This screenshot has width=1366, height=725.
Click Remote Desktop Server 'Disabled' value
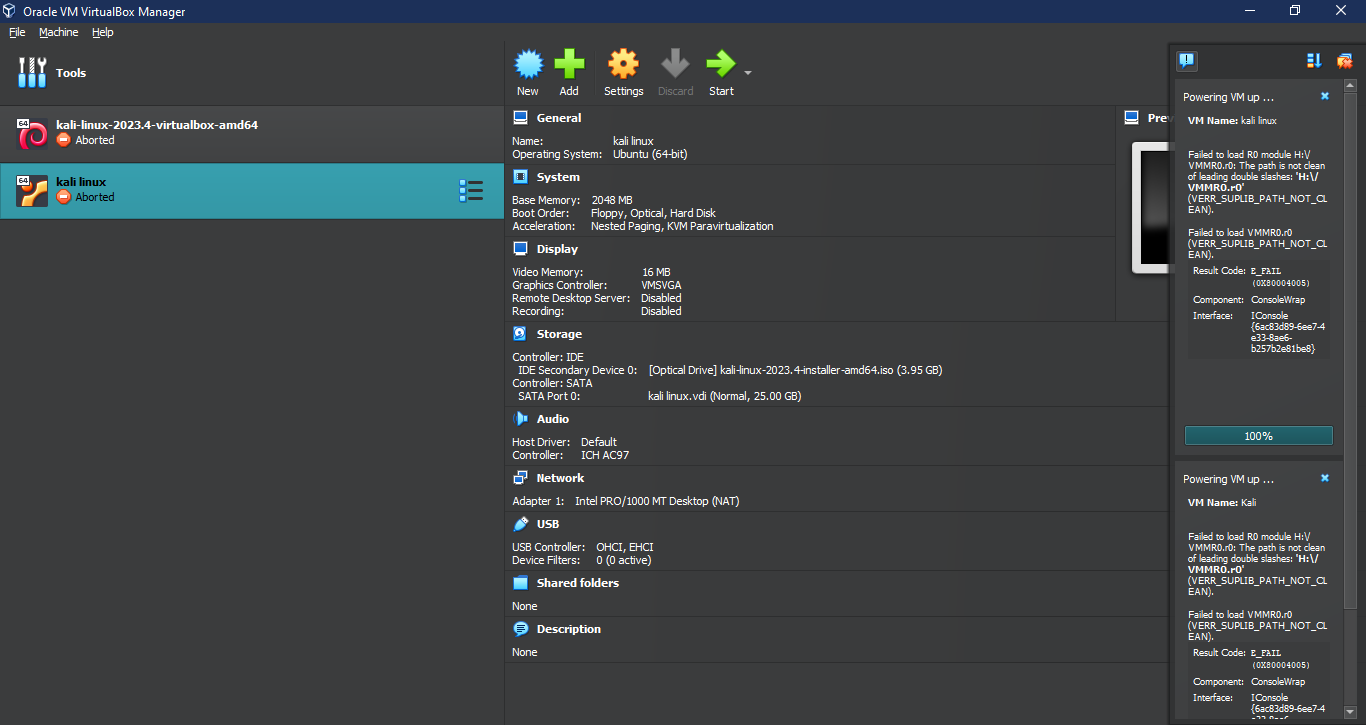click(661, 298)
